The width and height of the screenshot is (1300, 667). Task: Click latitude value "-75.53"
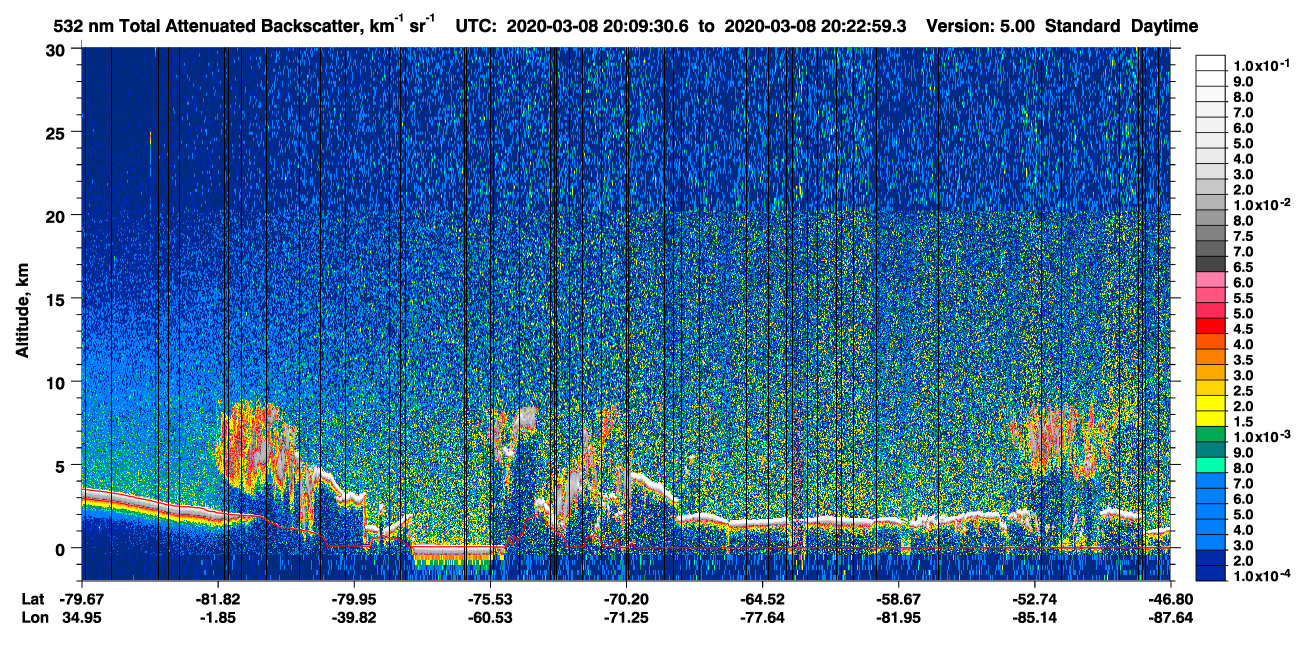(490, 598)
